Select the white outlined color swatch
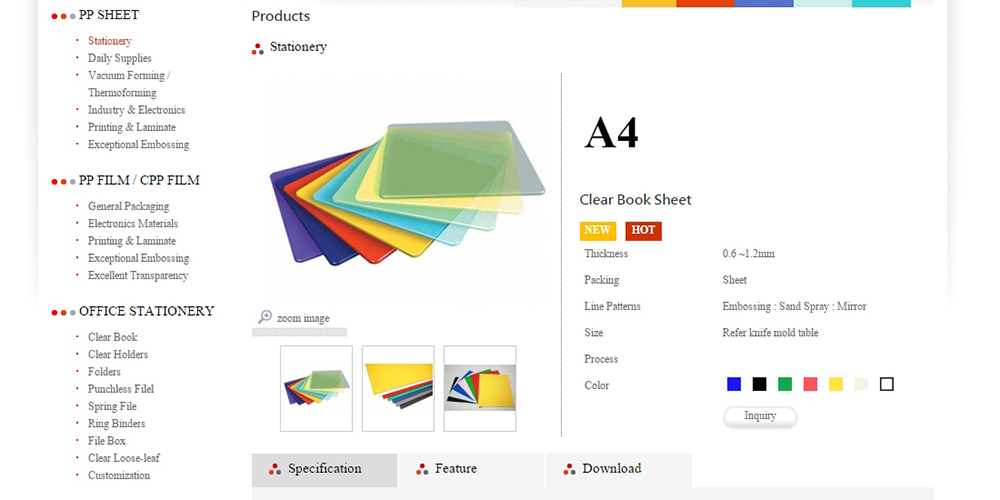The width and height of the screenshot is (1000, 500). point(886,384)
